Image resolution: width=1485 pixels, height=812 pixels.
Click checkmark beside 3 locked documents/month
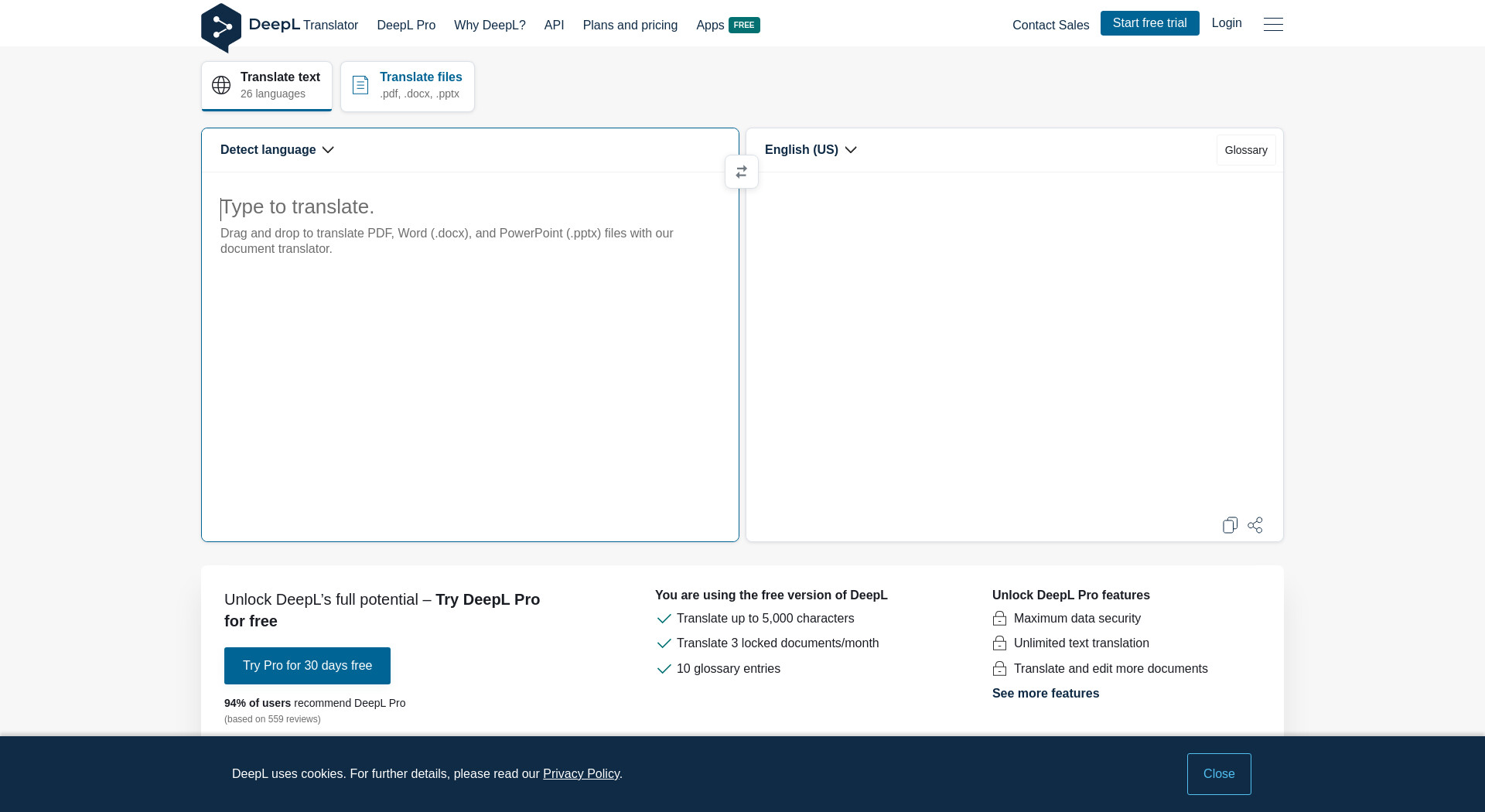pyautogui.click(x=664, y=643)
